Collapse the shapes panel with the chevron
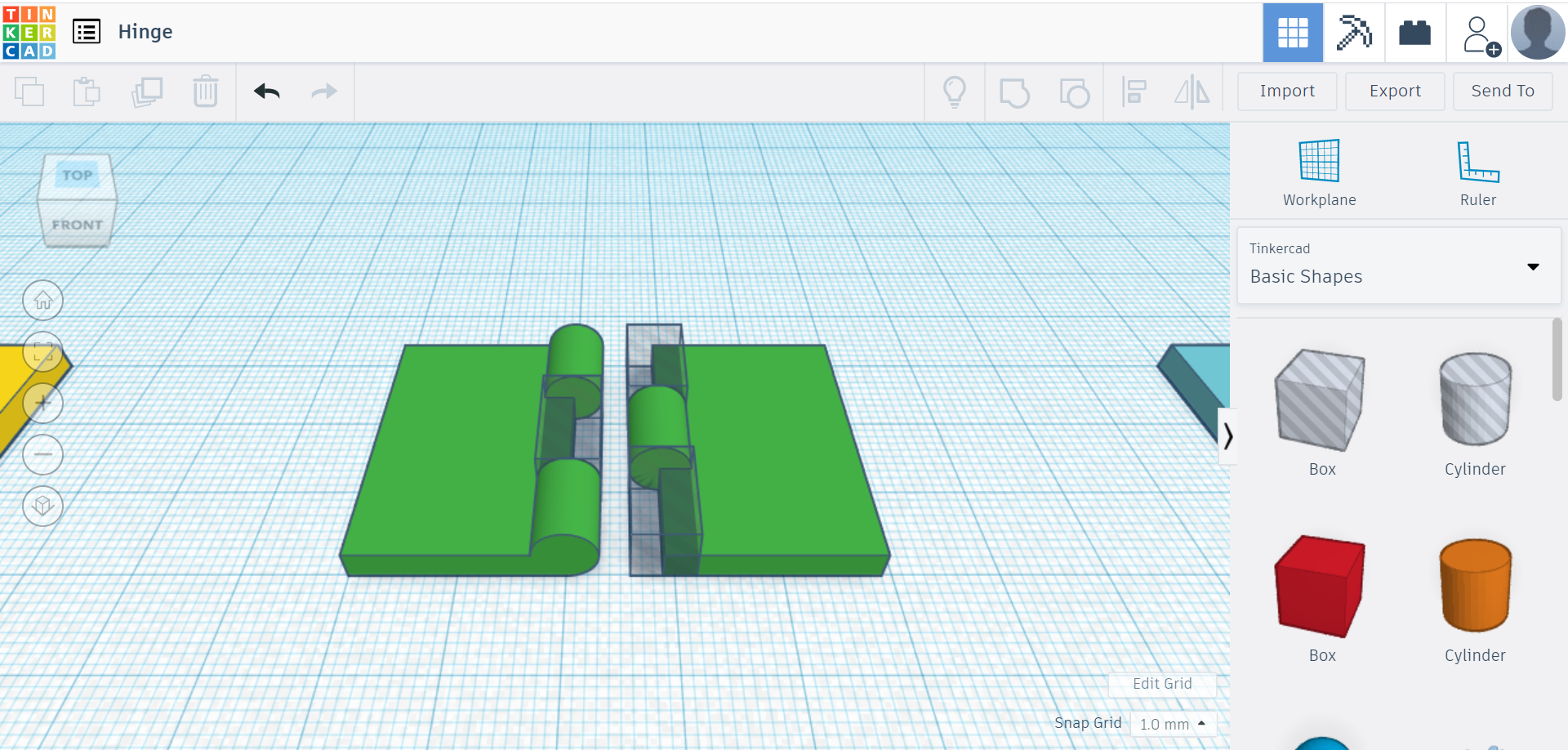Screen dimensions: 1568x750 (x=1229, y=436)
